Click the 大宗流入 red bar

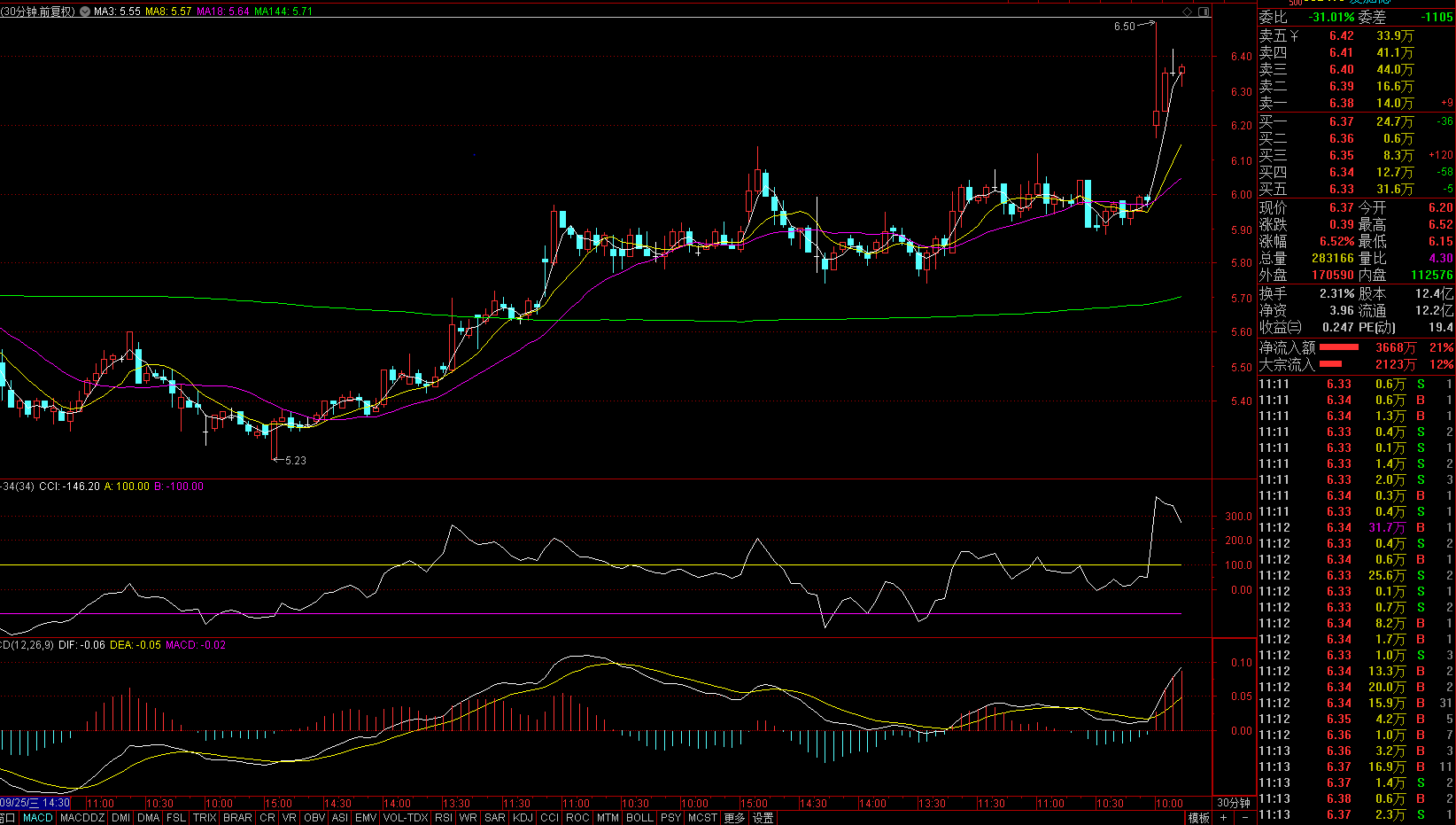pyautogui.click(x=1330, y=364)
